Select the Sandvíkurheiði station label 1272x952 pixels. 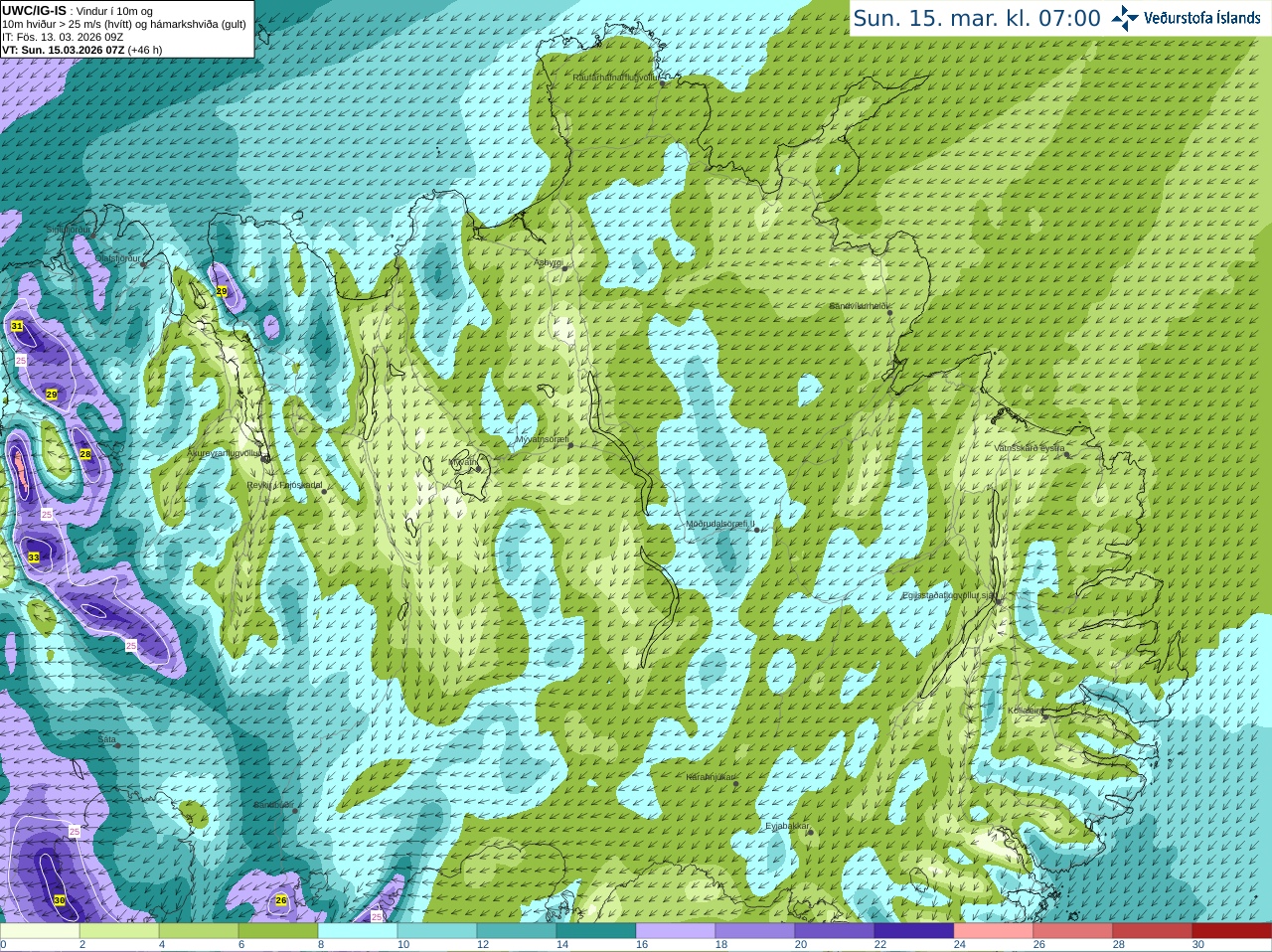click(x=860, y=306)
